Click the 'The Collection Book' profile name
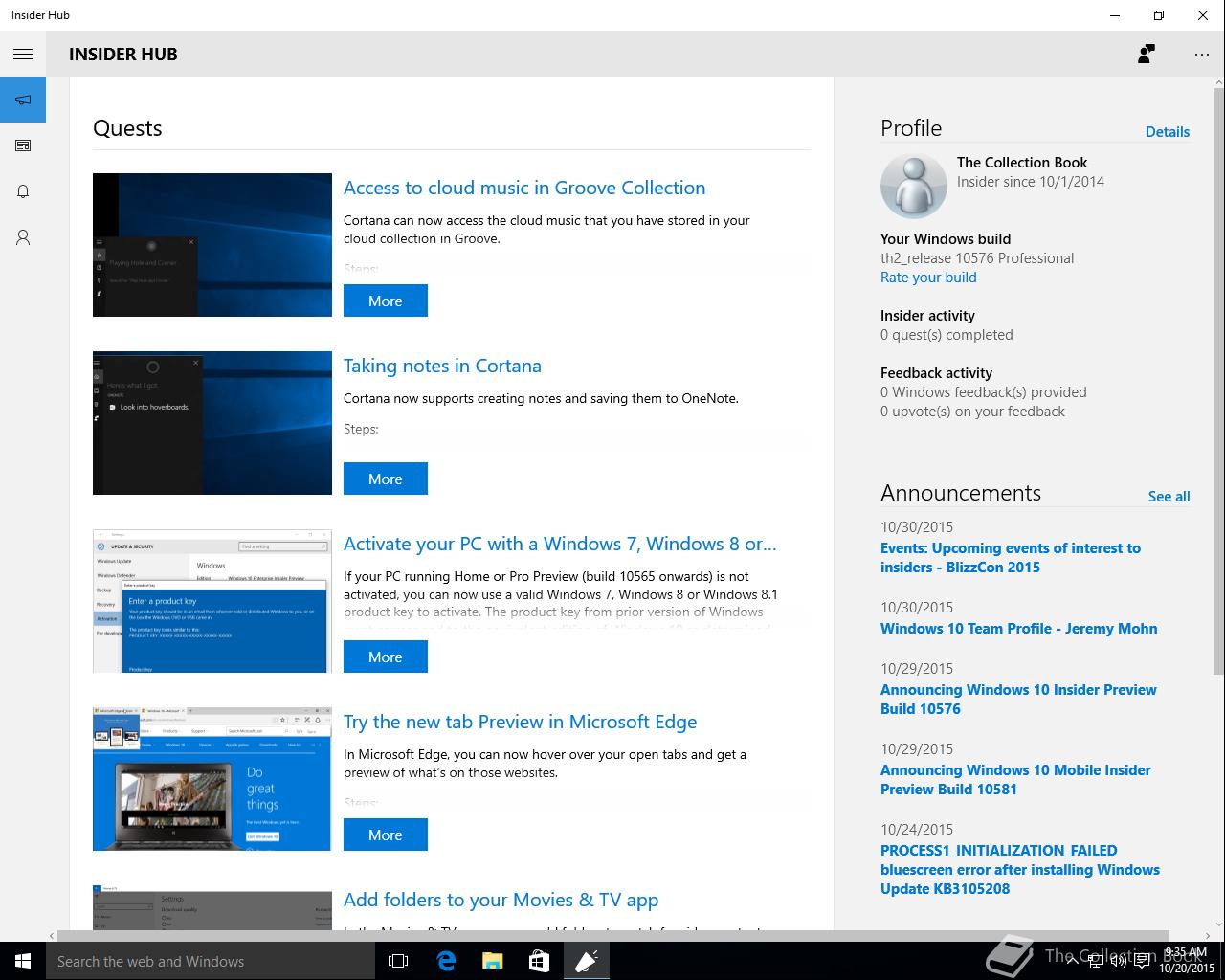 click(1022, 163)
